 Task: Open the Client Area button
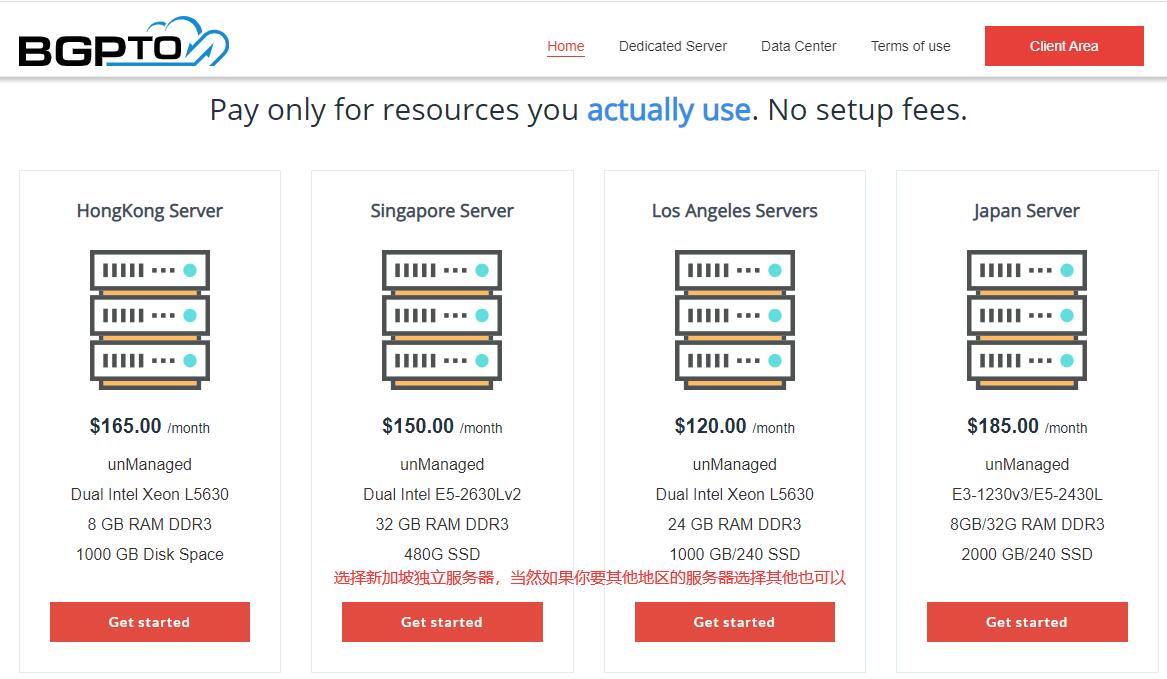coord(1064,46)
